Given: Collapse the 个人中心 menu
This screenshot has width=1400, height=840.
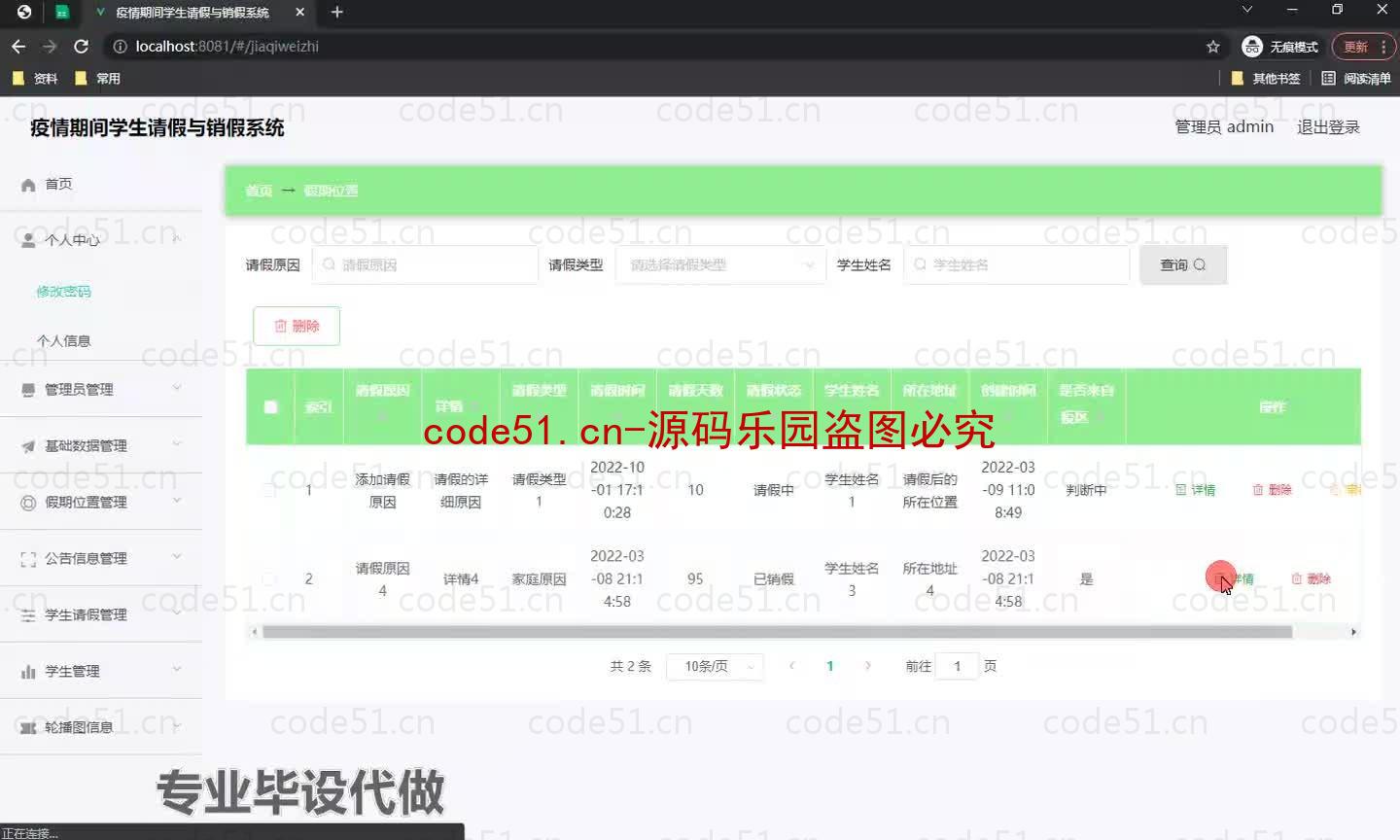Looking at the screenshot, I should 177,238.
